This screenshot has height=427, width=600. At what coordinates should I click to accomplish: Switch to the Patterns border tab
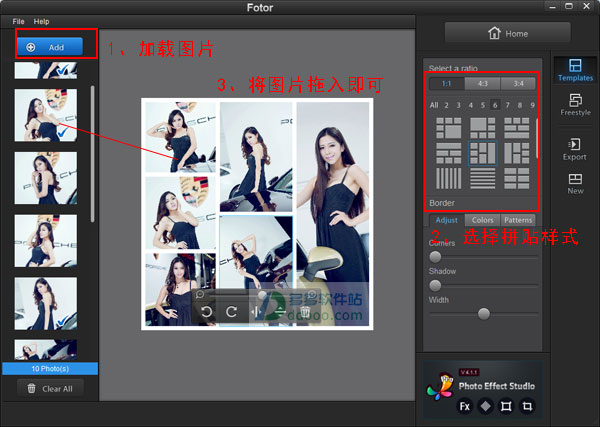(518, 220)
